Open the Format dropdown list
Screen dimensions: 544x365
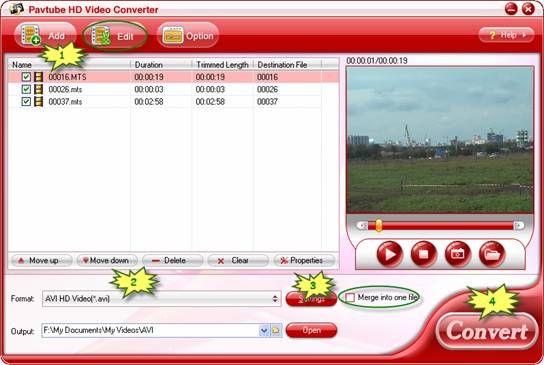click(x=162, y=298)
